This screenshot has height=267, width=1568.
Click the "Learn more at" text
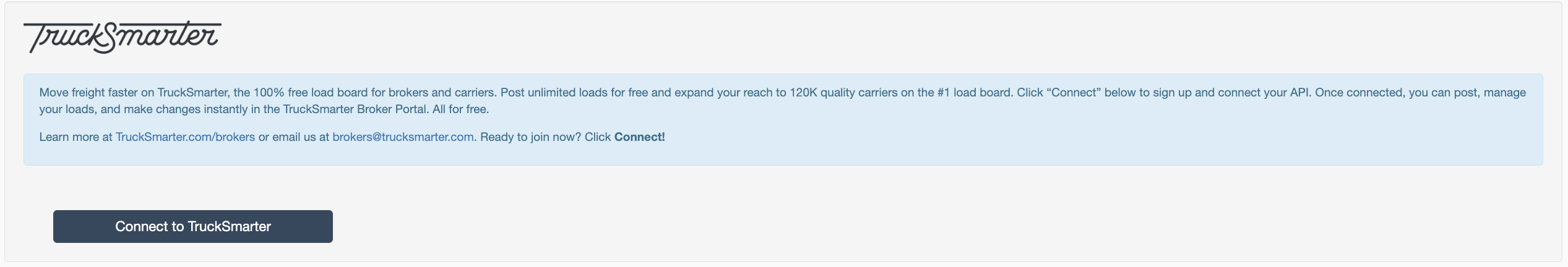point(75,137)
